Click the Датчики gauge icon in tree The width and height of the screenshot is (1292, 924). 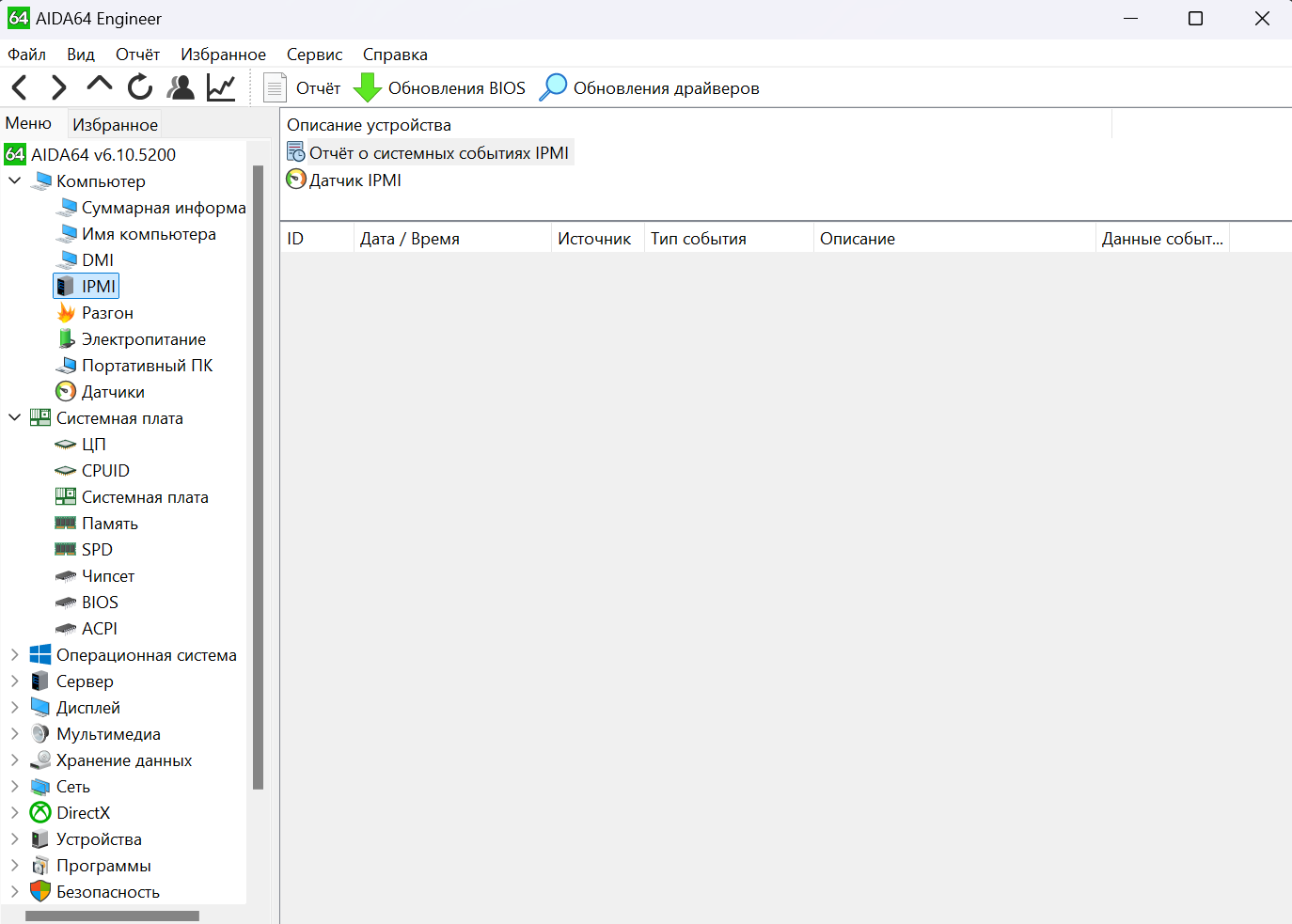tap(66, 391)
